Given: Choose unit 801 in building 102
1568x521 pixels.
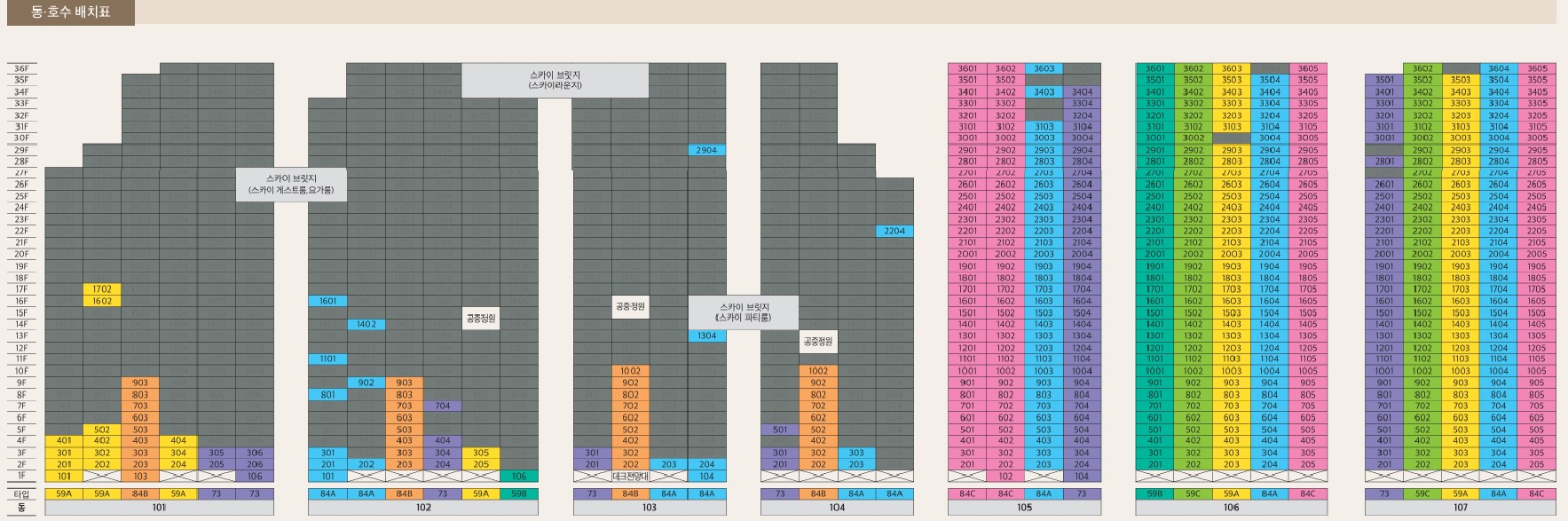Looking at the screenshot, I should (x=327, y=395).
